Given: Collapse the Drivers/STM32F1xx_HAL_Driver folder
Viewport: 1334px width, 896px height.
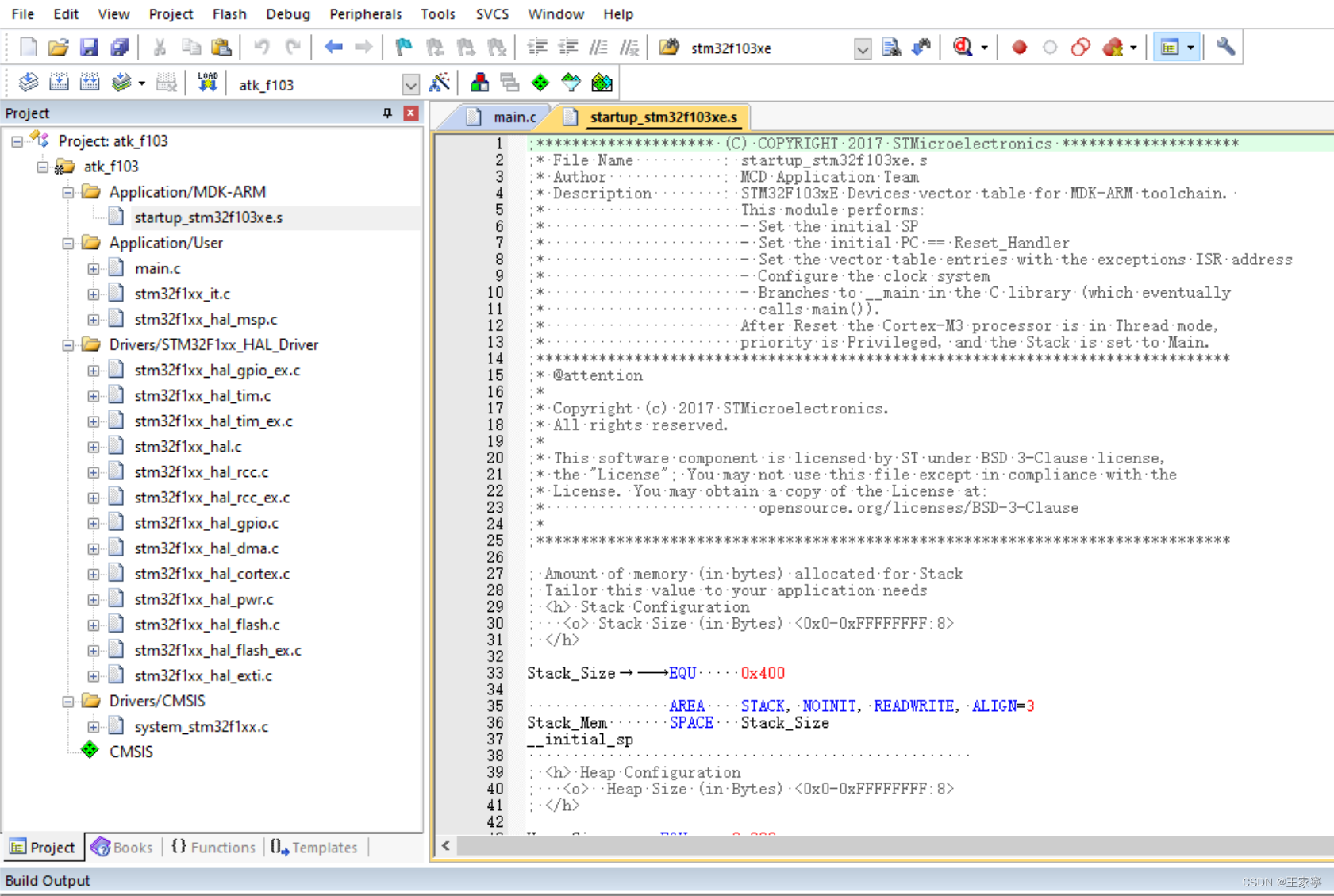Looking at the screenshot, I should click(x=68, y=344).
